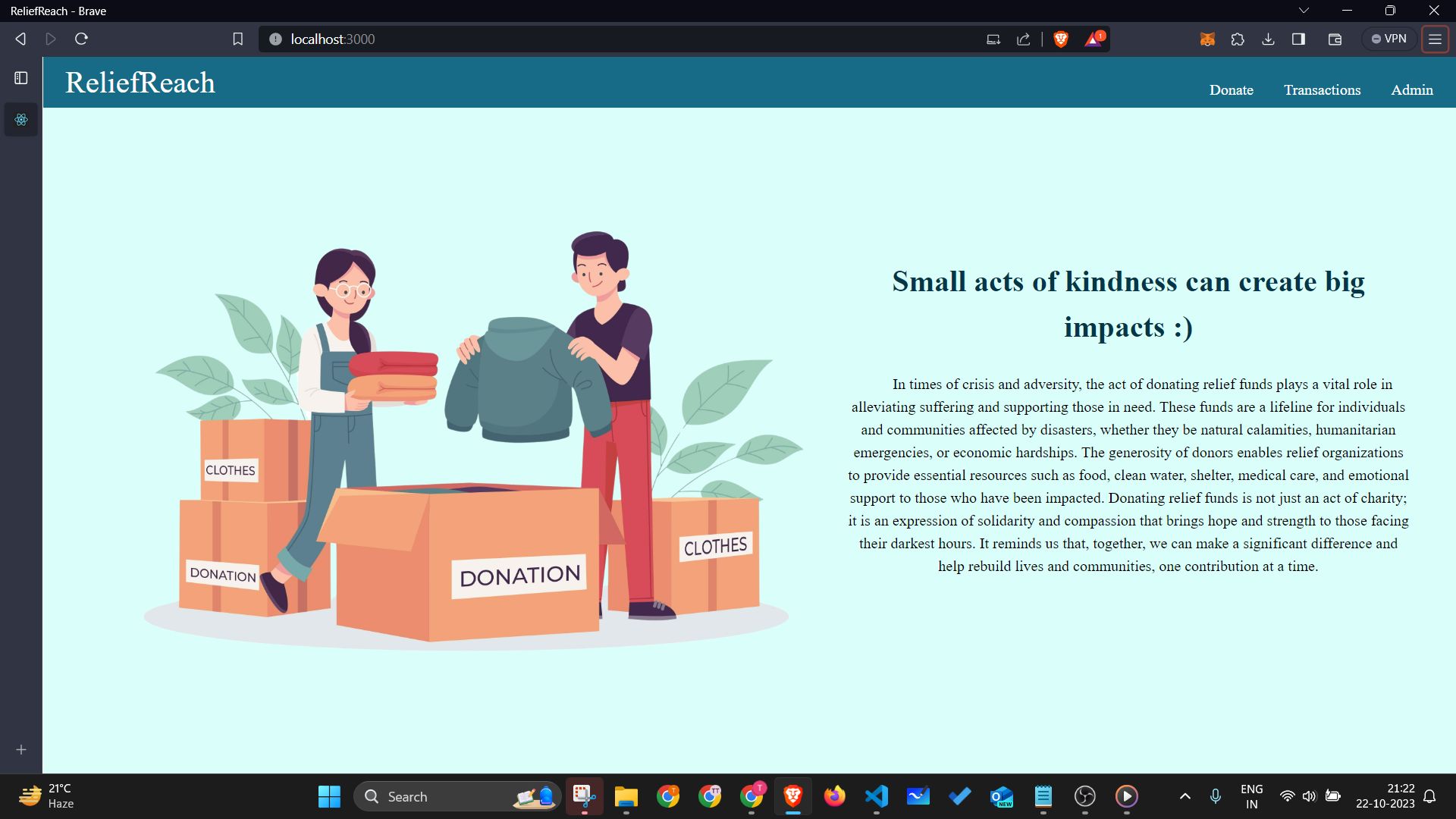The height and width of the screenshot is (819, 1456).
Task: Click the VPN toggle icon
Action: pyautogui.click(x=1391, y=38)
